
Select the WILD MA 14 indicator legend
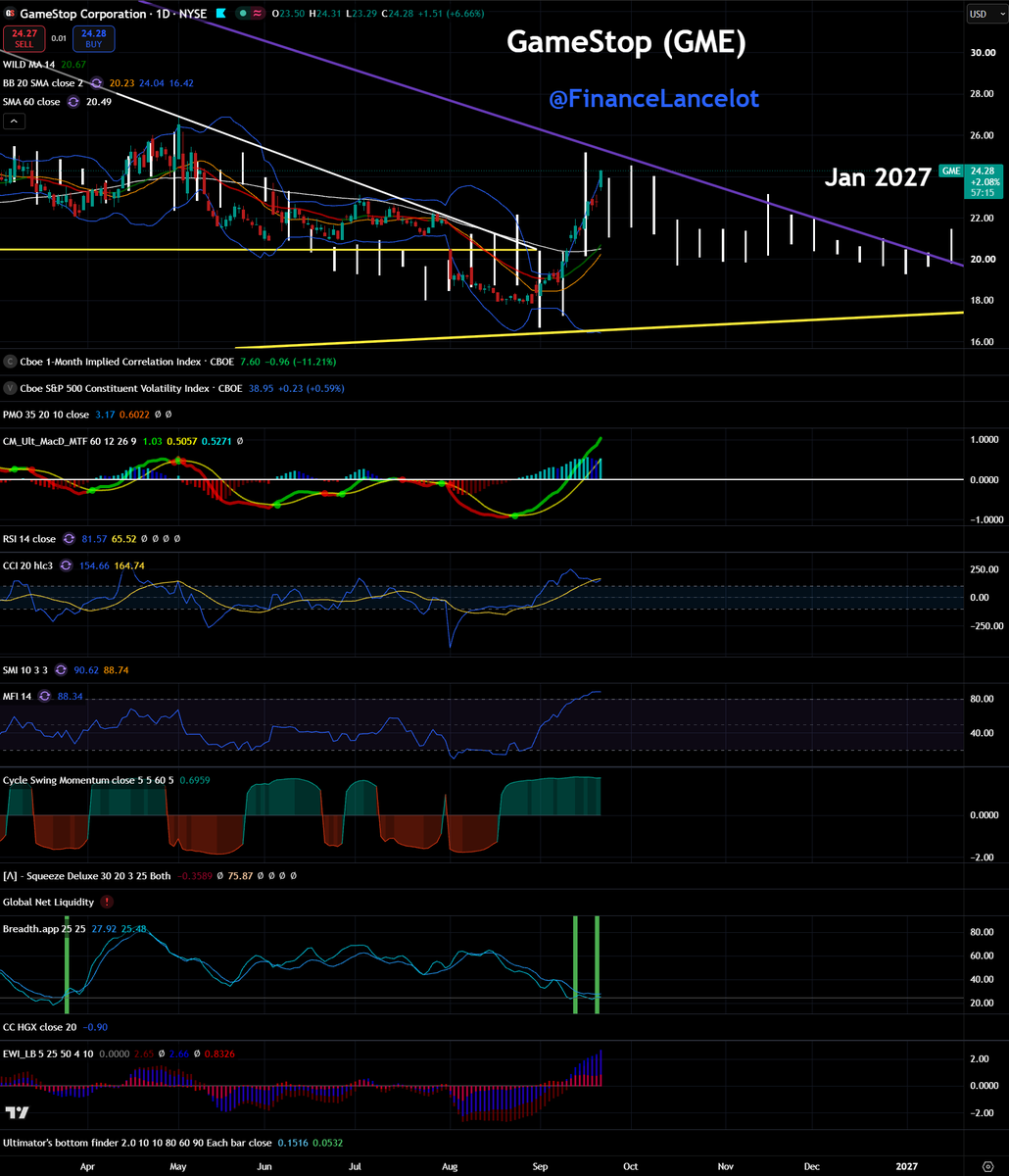(x=29, y=65)
